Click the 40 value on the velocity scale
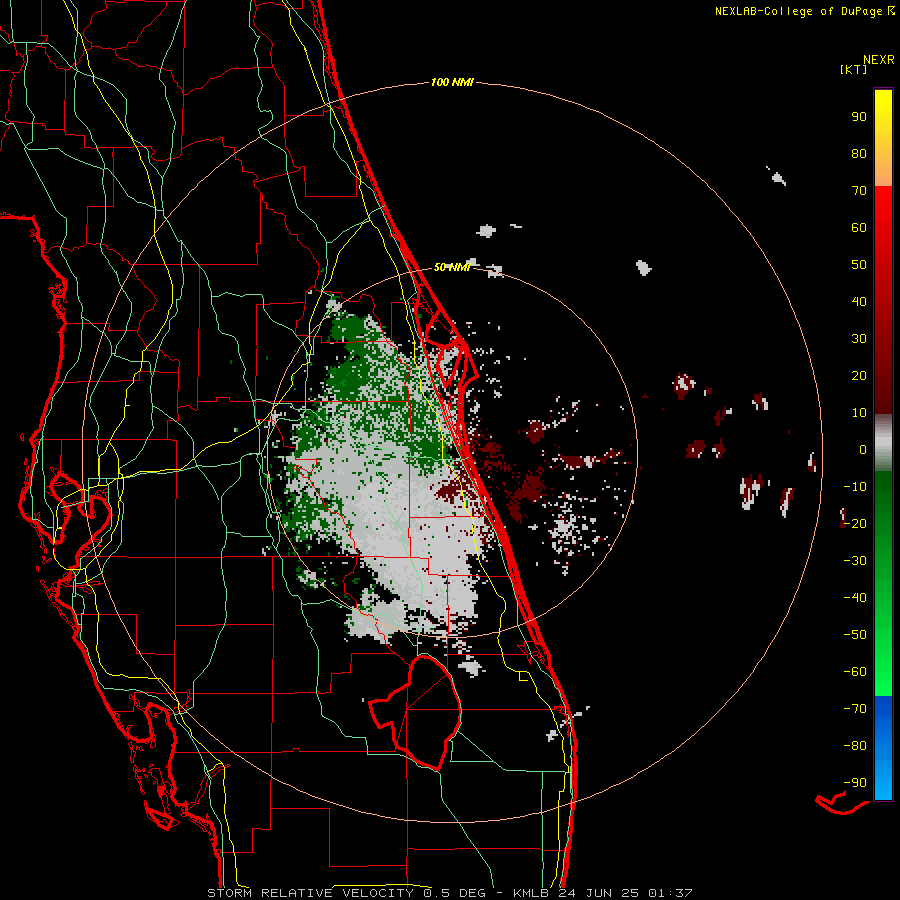 (859, 301)
